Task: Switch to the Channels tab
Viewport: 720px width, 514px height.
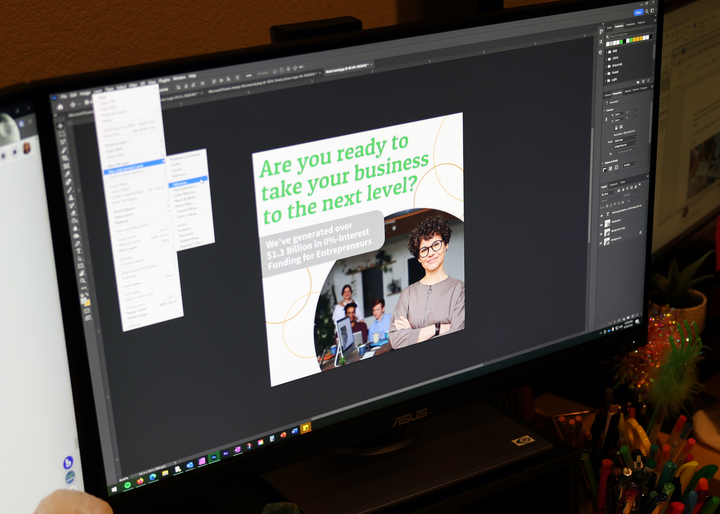Action: coord(613,185)
